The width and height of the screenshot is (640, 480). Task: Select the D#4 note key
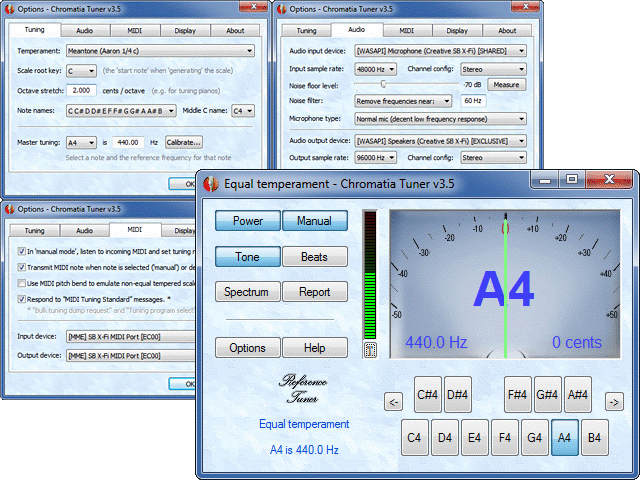tap(458, 395)
